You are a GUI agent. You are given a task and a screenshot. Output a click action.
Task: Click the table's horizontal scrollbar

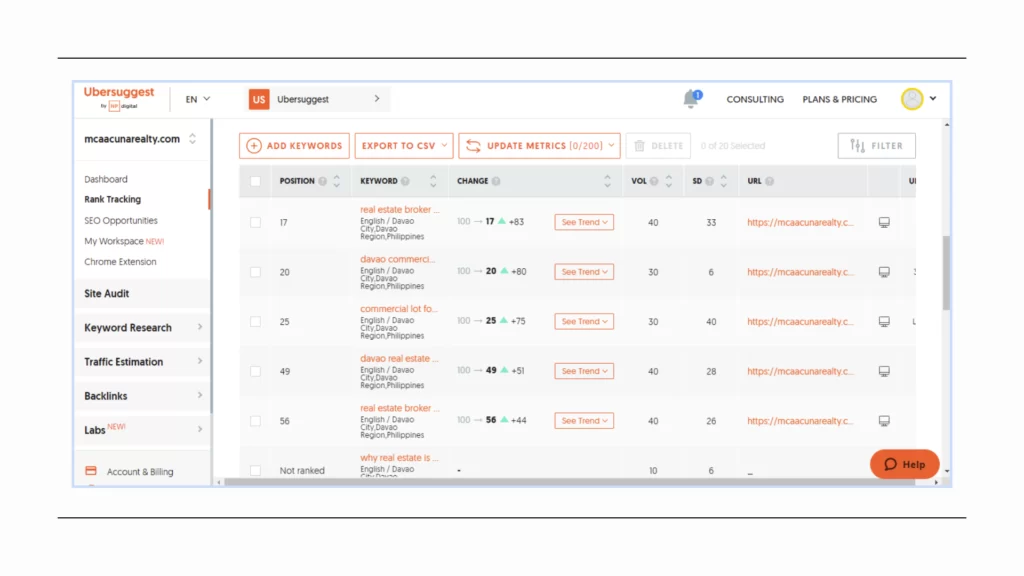tap(569, 483)
